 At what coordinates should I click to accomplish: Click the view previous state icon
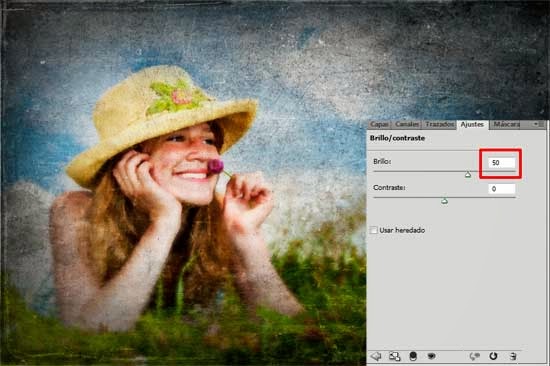click(x=475, y=356)
